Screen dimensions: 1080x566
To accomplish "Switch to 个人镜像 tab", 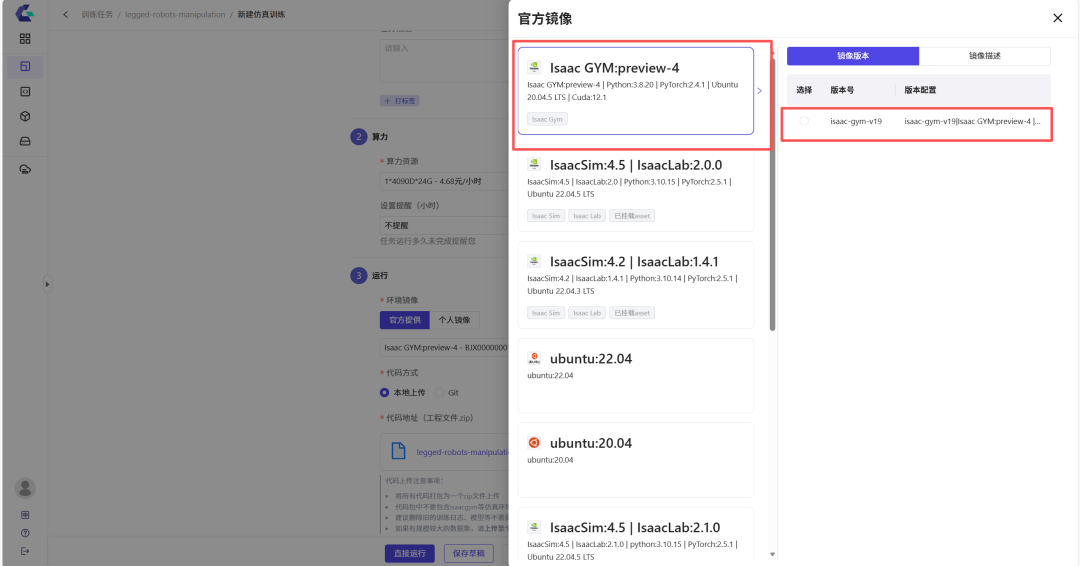I will 455,320.
